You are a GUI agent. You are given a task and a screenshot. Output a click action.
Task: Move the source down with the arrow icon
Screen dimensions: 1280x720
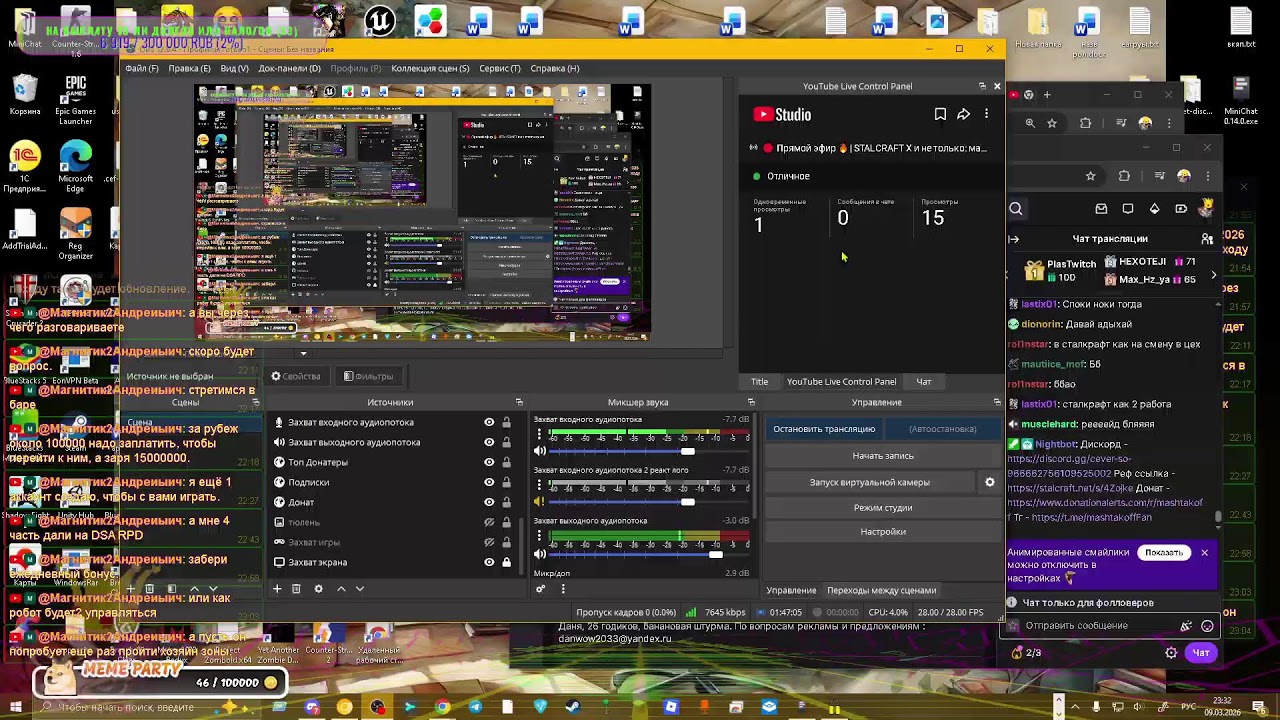click(360, 589)
